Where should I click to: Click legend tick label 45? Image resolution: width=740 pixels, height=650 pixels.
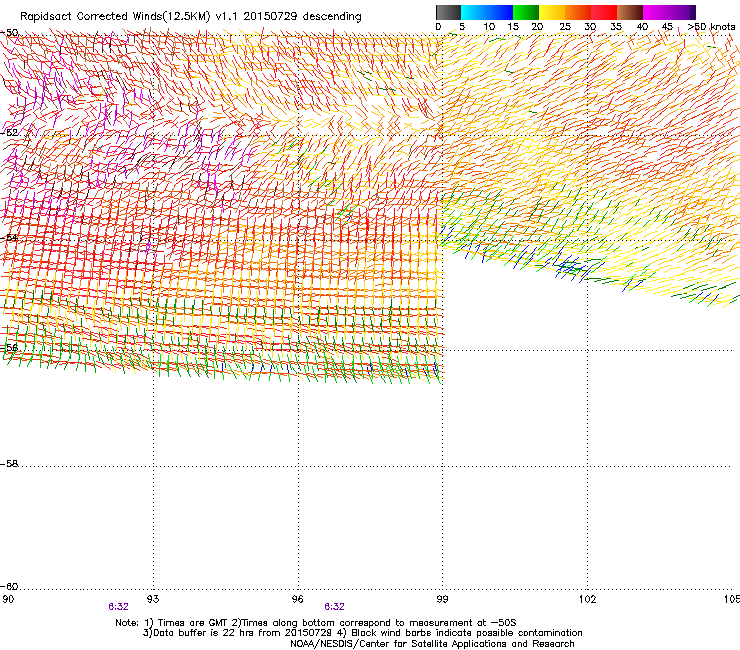(667, 27)
